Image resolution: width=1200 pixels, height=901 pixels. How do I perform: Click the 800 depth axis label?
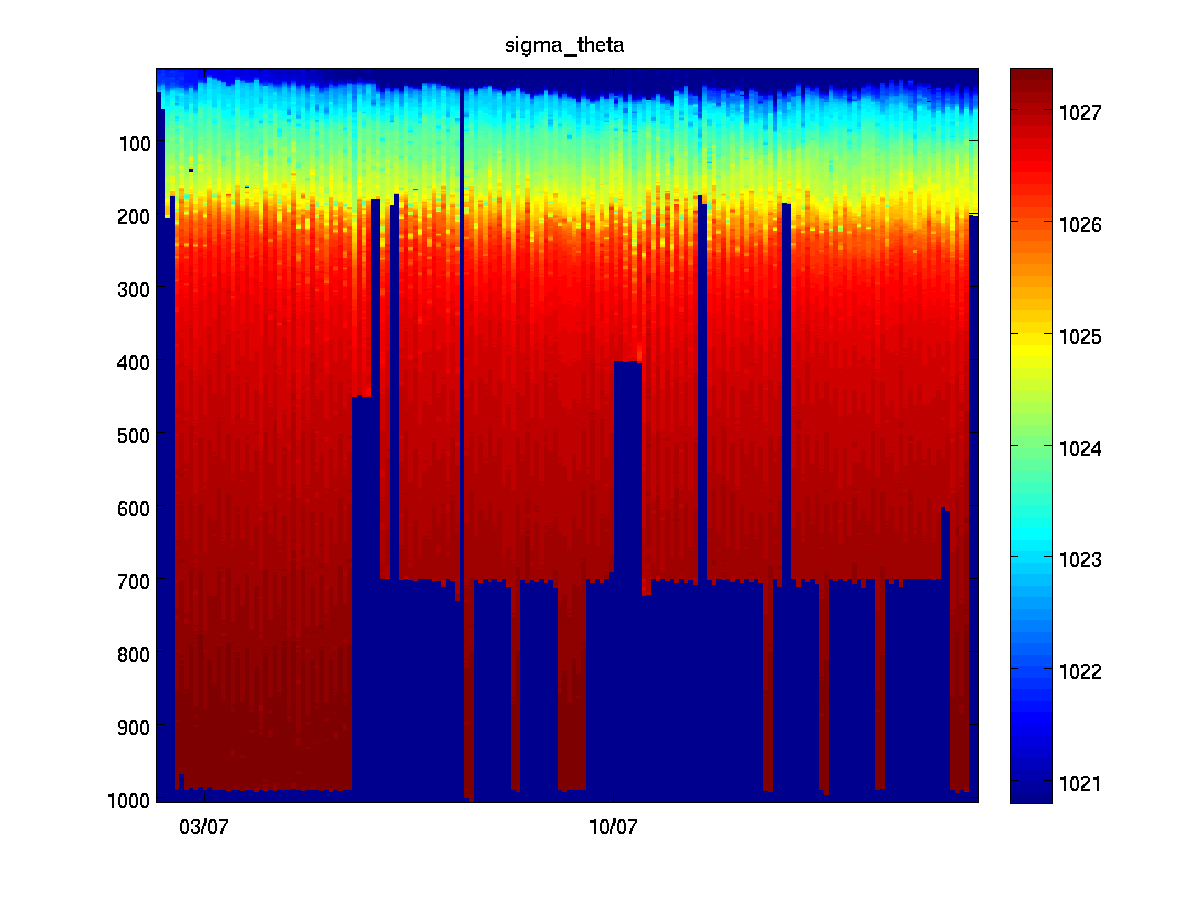[x=134, y=655]
